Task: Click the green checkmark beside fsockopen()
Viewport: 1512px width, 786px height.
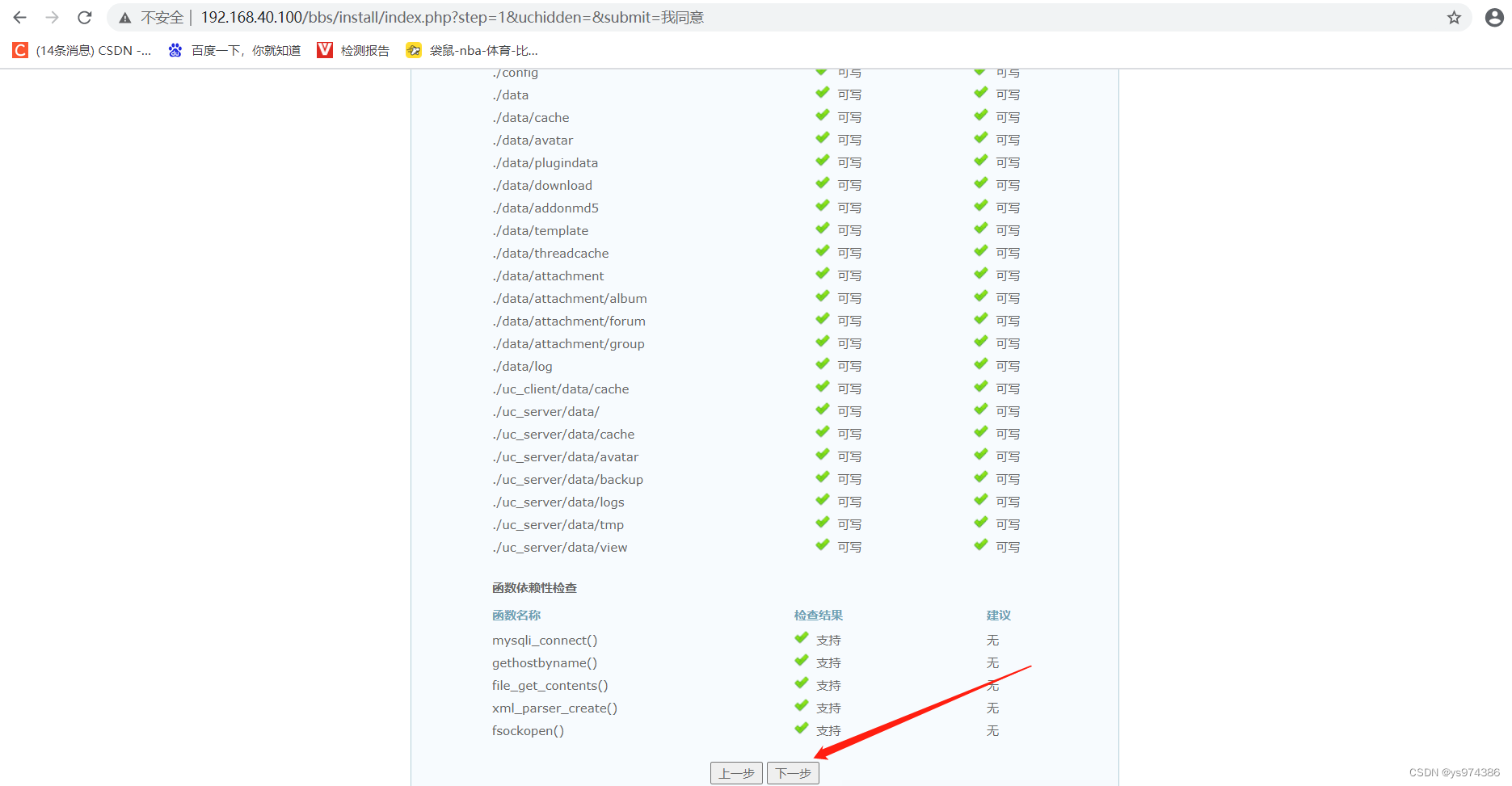Action: pyautogui.click(x=802, y=729)
